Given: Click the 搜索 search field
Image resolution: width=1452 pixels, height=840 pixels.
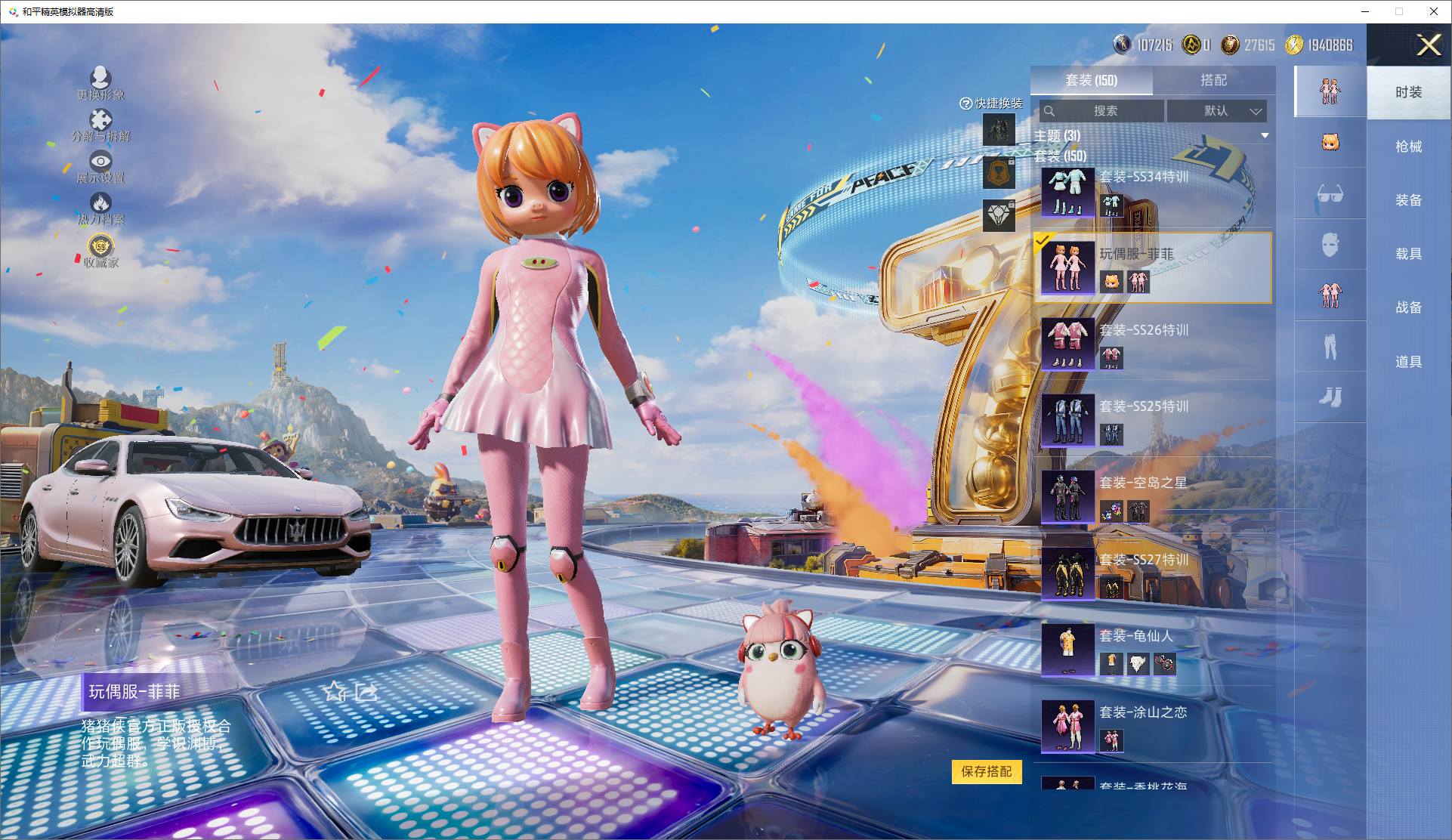Looking at the screenshot, I should tap(1101, 111).
